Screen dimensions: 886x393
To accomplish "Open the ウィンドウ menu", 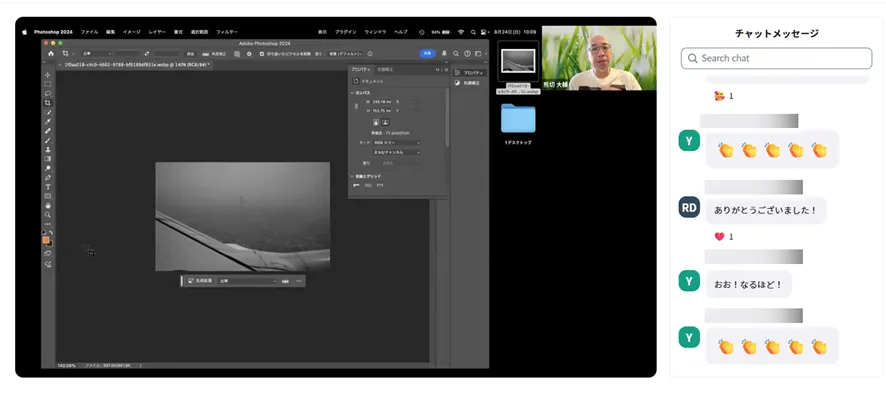I will 376,32.
